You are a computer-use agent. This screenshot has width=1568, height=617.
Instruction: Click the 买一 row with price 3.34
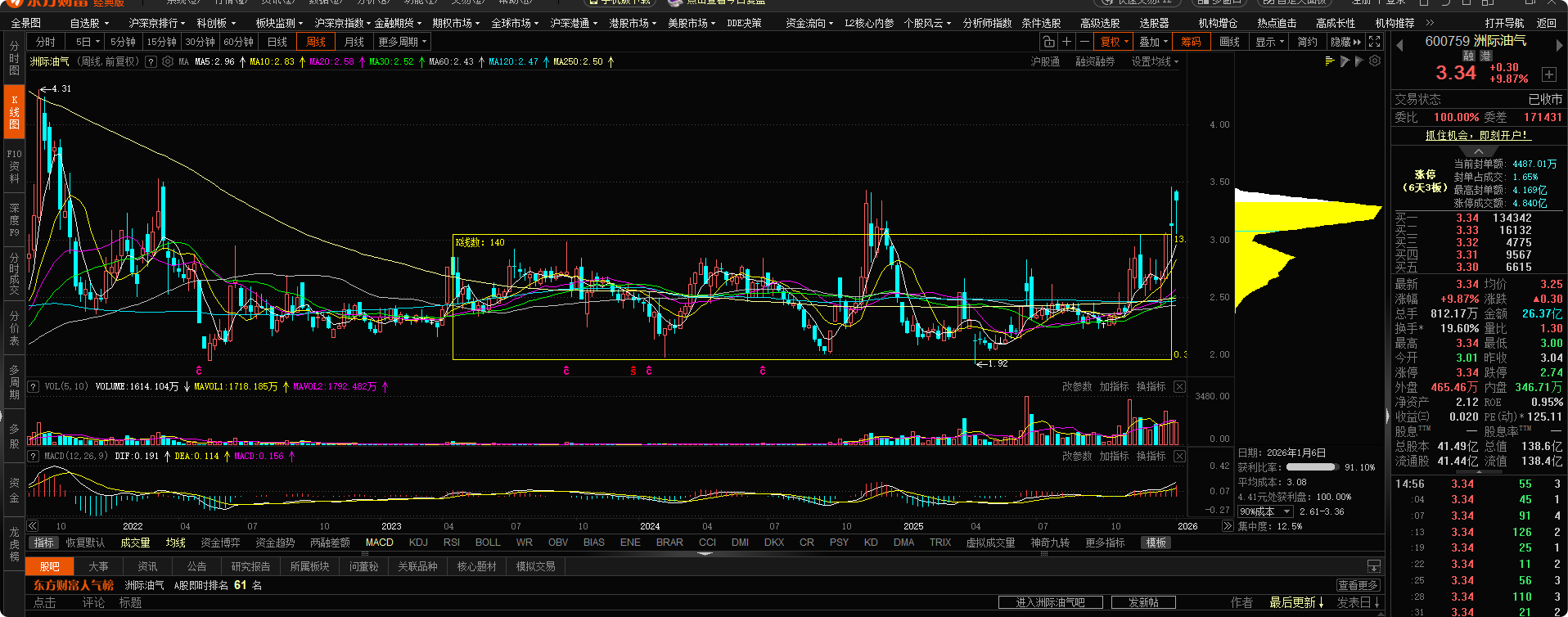1478,218
